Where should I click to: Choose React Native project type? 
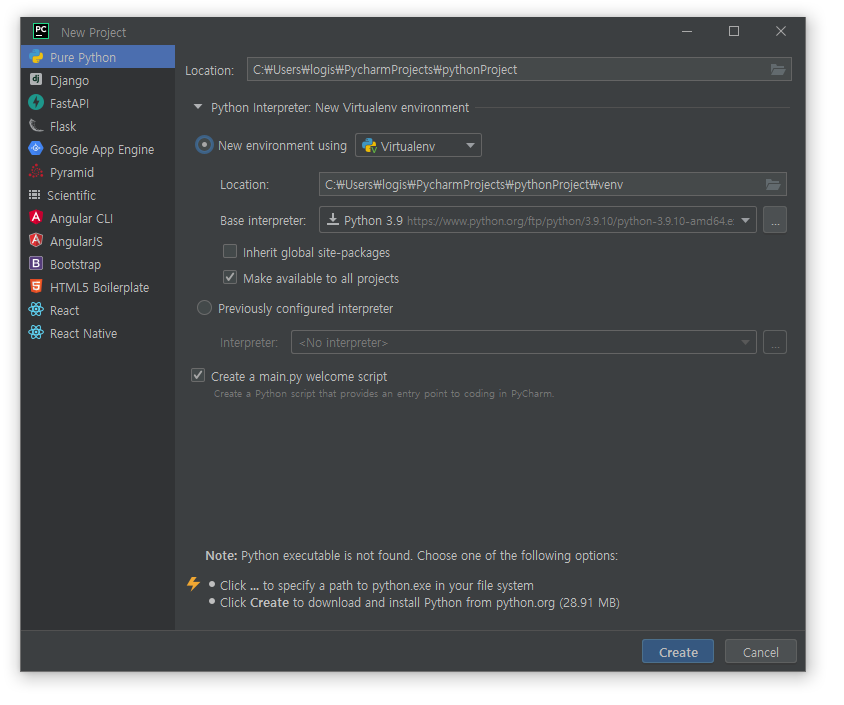click(x=98, y=333)
